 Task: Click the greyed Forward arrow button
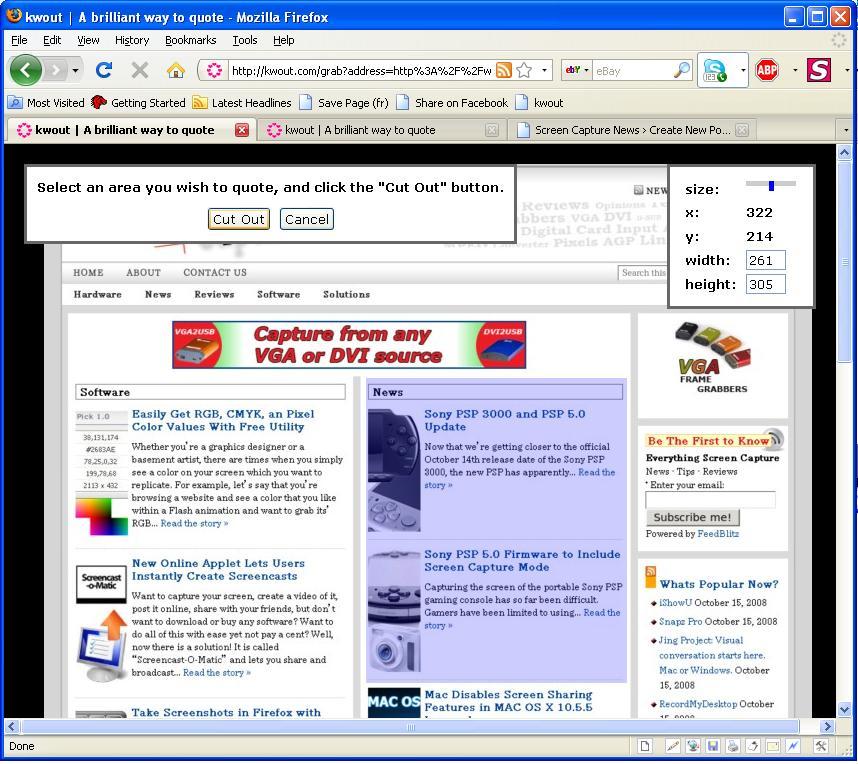(54, 70)
